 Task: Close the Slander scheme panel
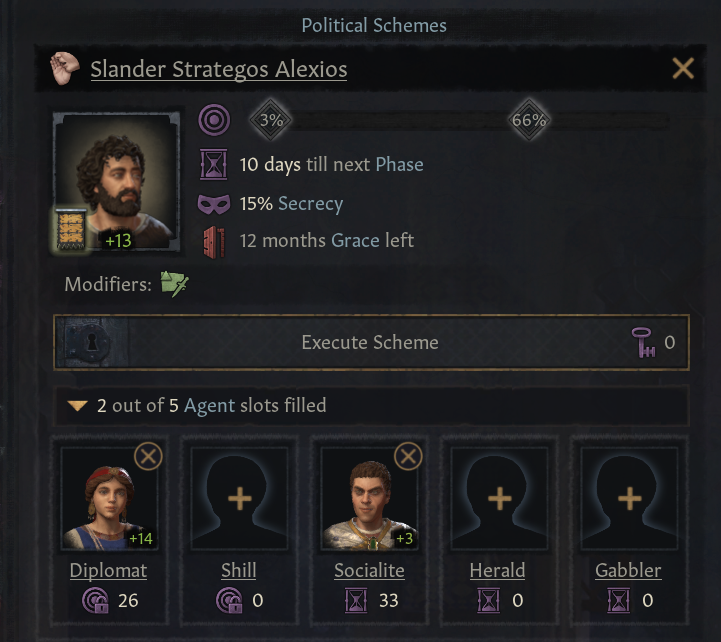point(683,68)
